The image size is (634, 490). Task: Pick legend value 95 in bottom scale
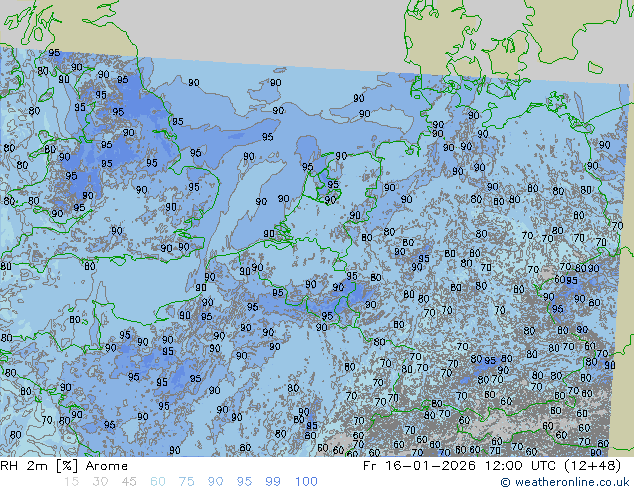[244, 482]
